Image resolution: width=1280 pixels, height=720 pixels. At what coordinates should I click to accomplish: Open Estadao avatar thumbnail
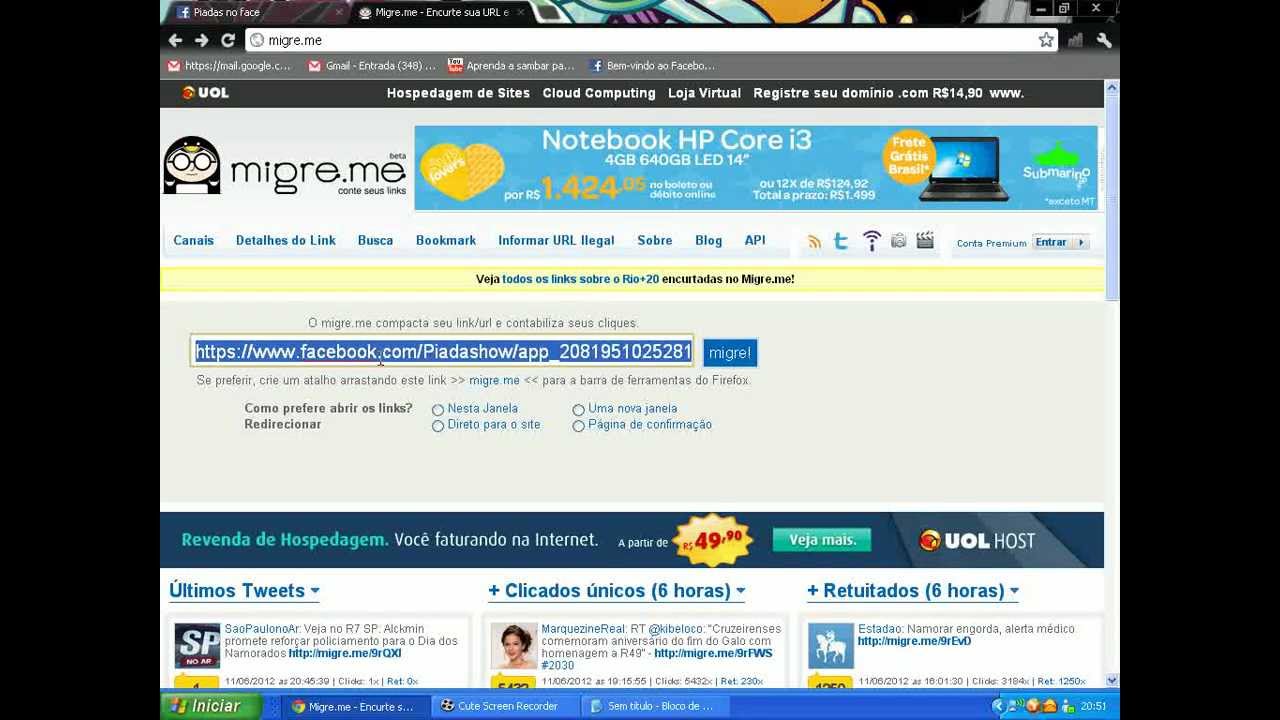click(x=831, y=646)
